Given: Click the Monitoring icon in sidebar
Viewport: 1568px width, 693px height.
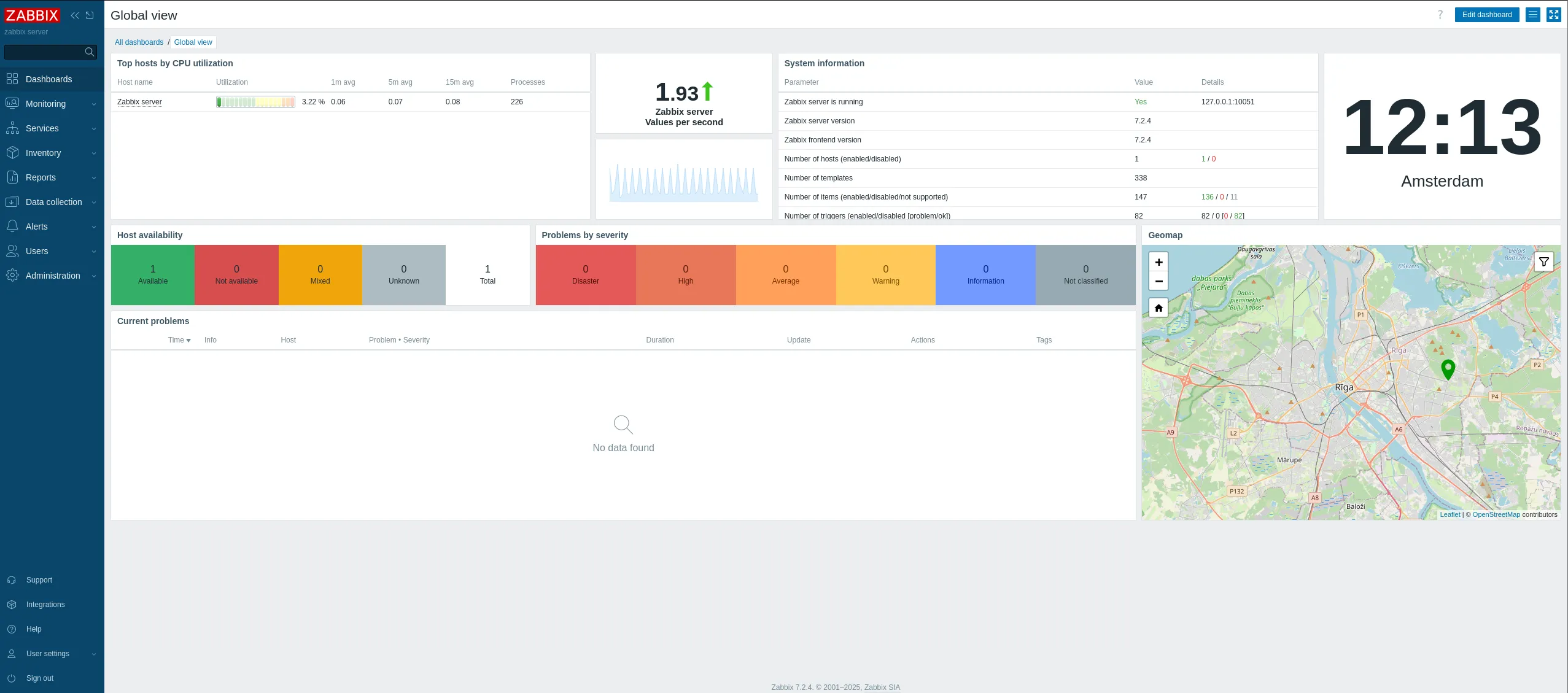Looking at the screenshot, I should pyautogui.click(x=12, y=103).
